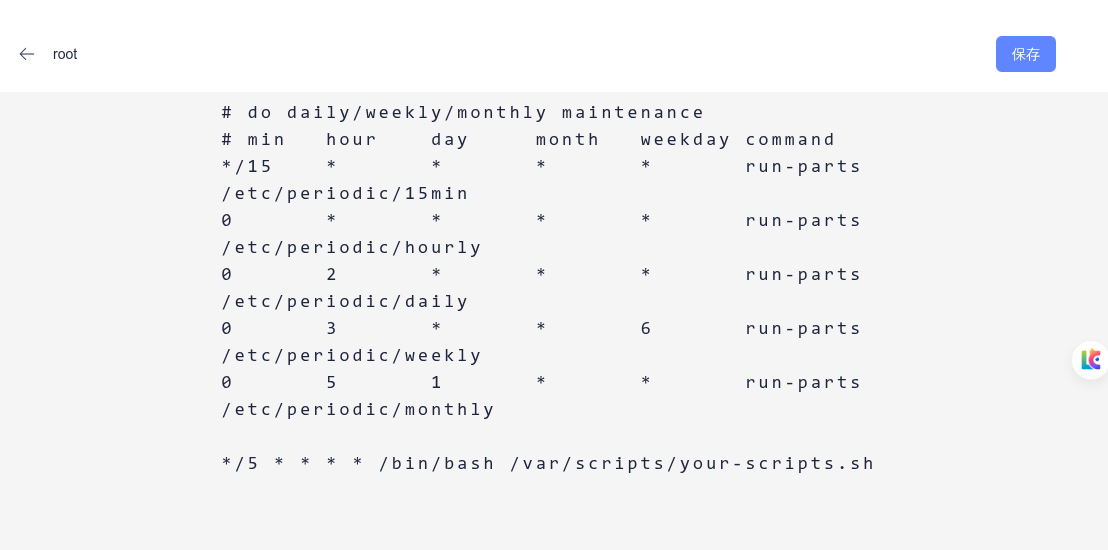Click the 'weekday' column header word
This screenshot has width=1108, height=550.
[685, 140]
